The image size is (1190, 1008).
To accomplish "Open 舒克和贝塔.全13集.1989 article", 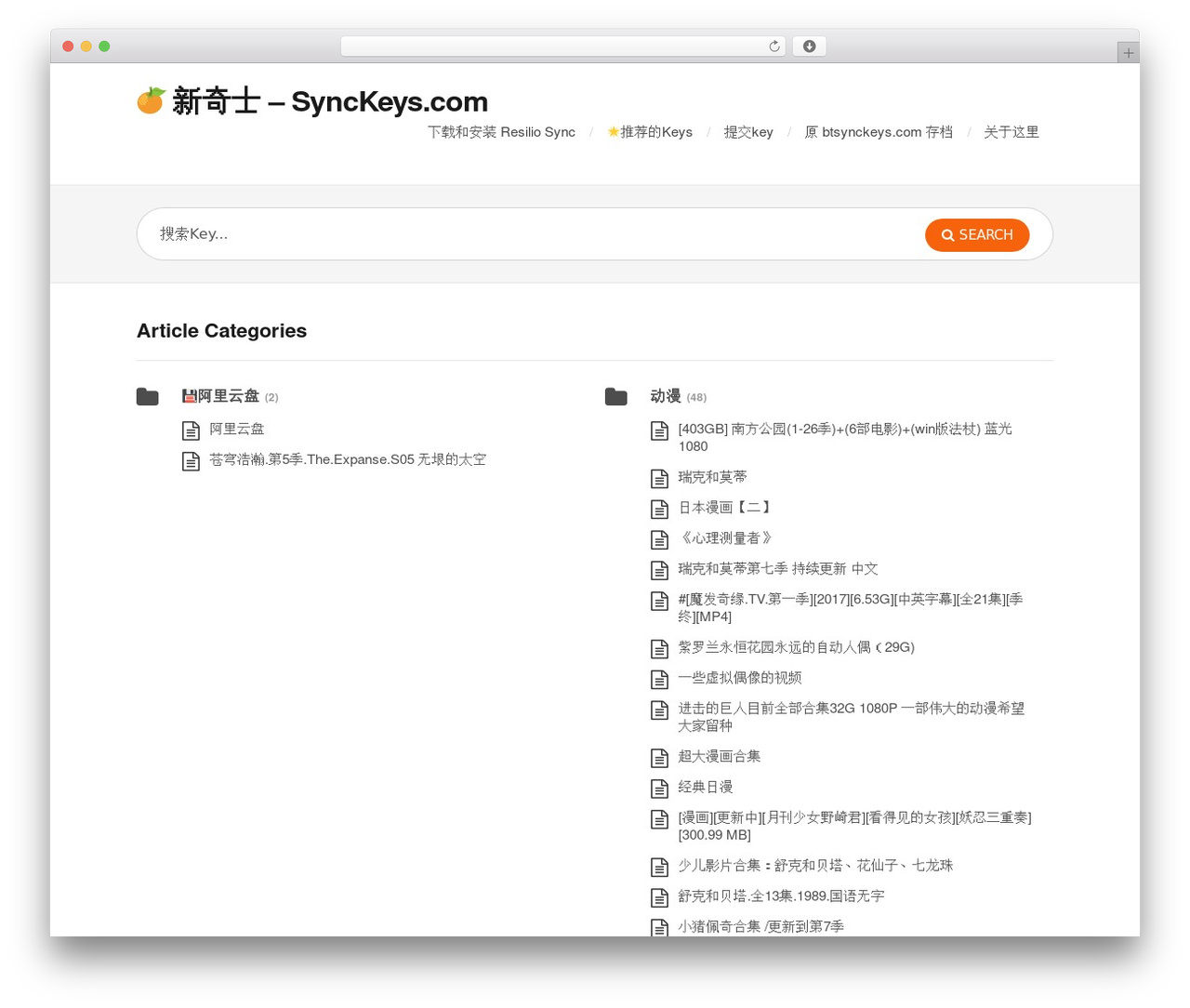I will pos(781,896).
